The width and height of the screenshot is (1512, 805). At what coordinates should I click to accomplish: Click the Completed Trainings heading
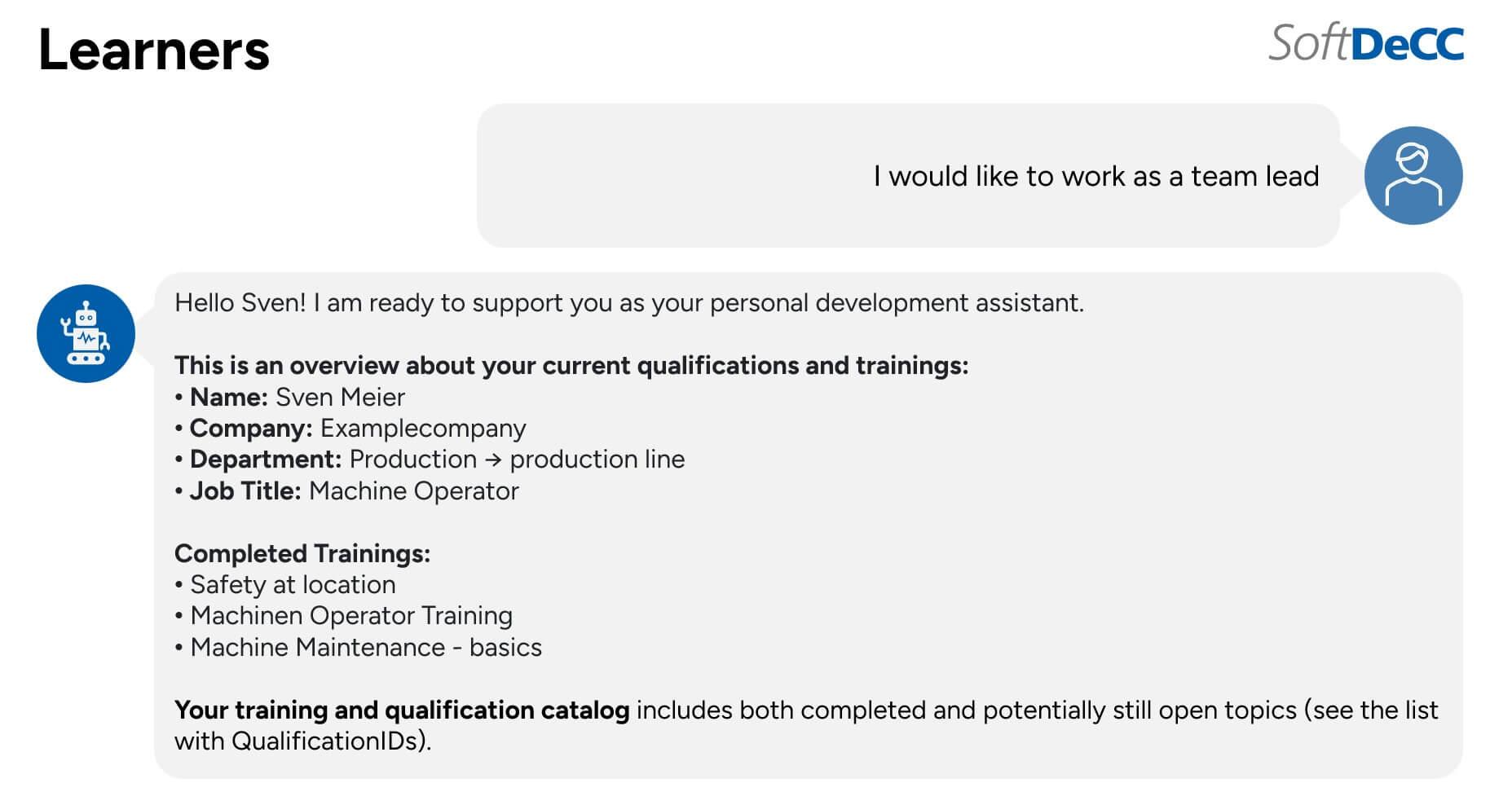click(302, 554)
